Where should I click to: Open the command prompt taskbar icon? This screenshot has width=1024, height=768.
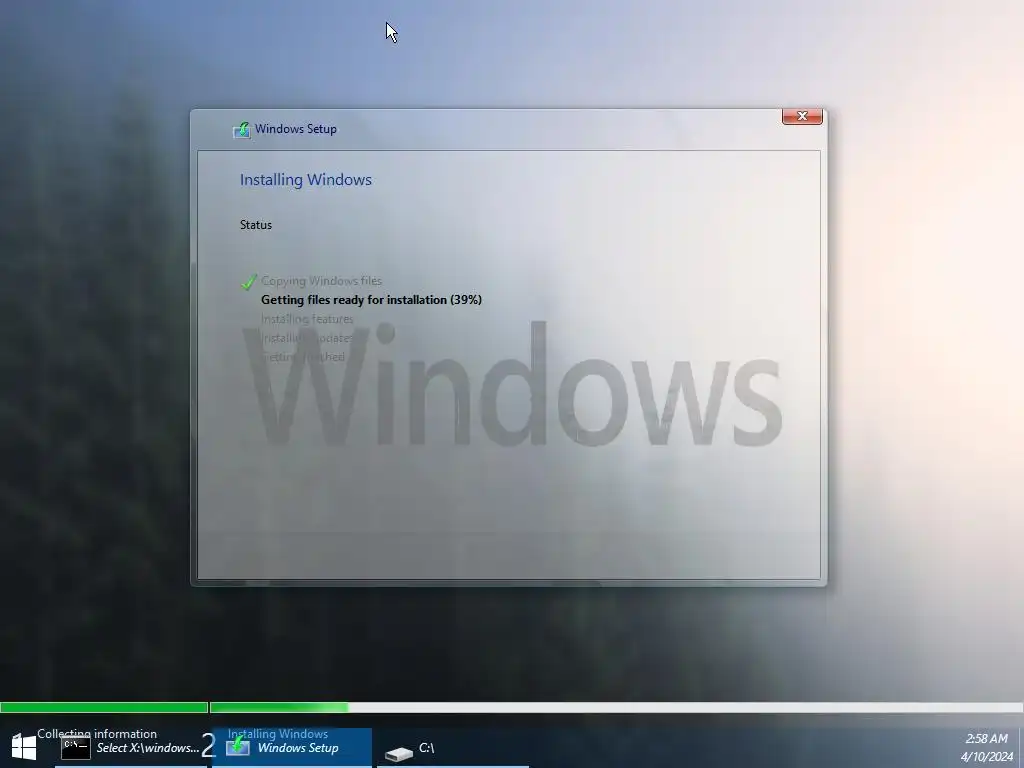(75, 748)
